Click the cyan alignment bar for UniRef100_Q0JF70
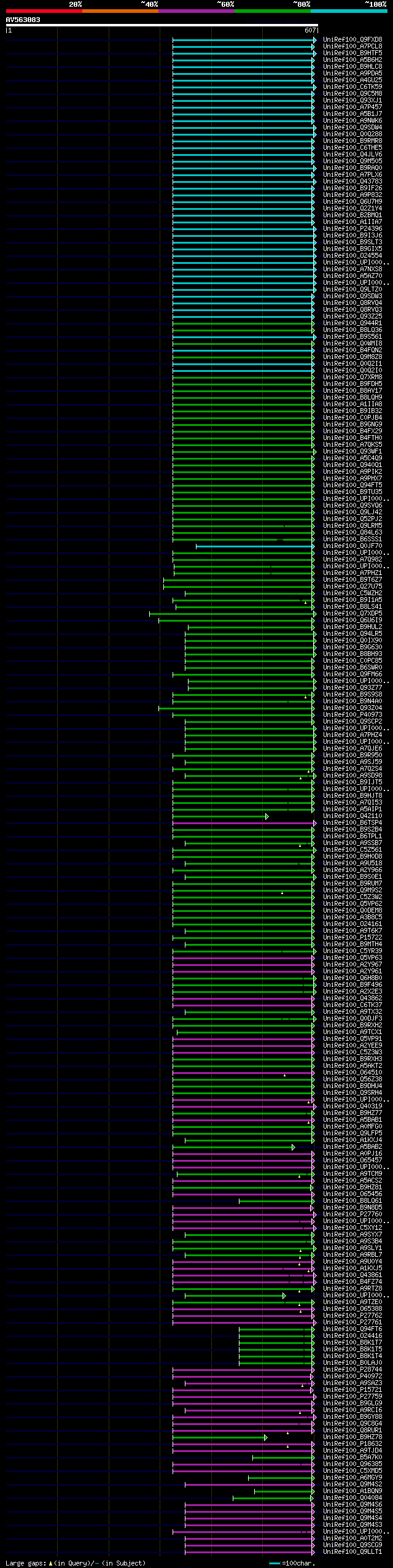Image resolution: width=393 pixels, height=1568 pixels. pyautogui.click(x=255, y=546)
